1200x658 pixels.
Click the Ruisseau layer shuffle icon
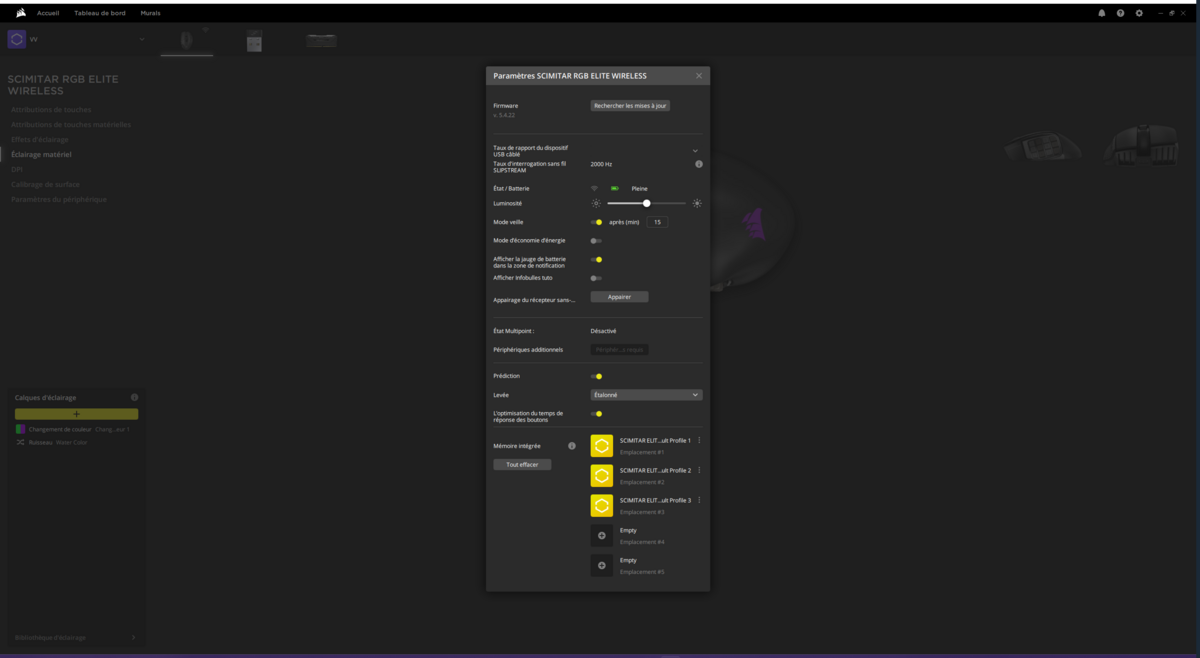[20, 442]
